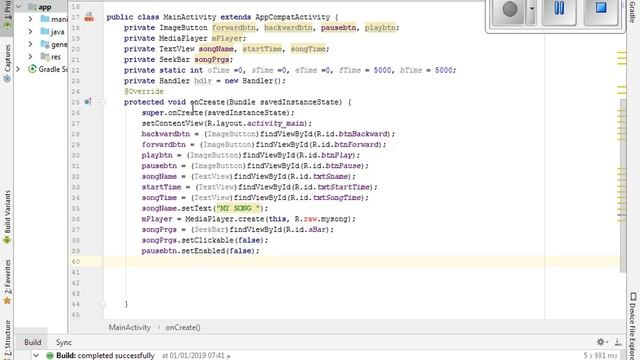Switch to the Build tab
The image size is (640, 360).
33,342
